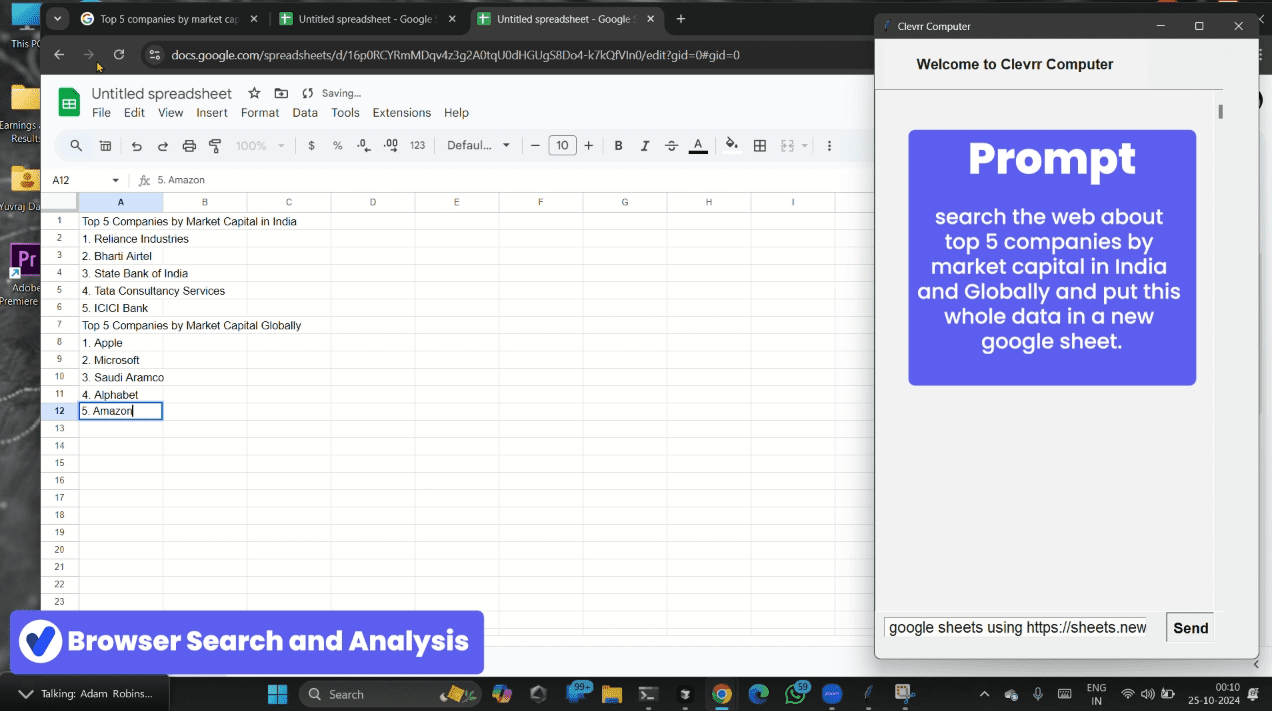Select cell with 3. Saudi Aramco
1272x711 pixels.
point(123,378)
